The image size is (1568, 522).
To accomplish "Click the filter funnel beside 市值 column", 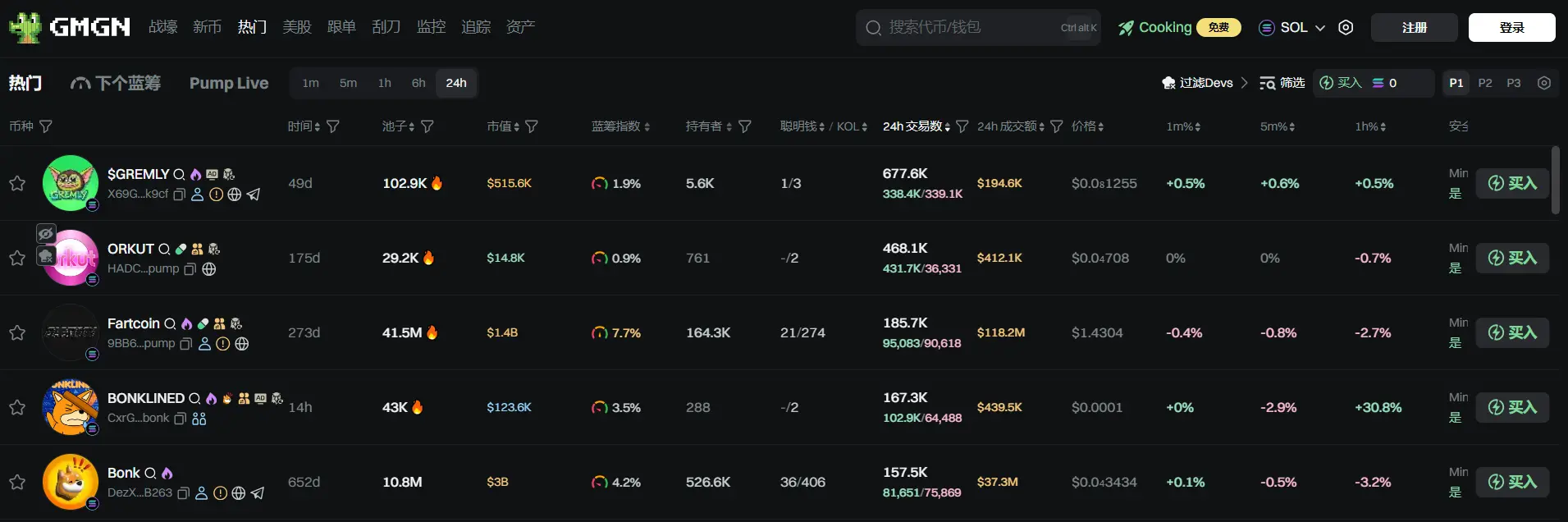I will (532, 126).
